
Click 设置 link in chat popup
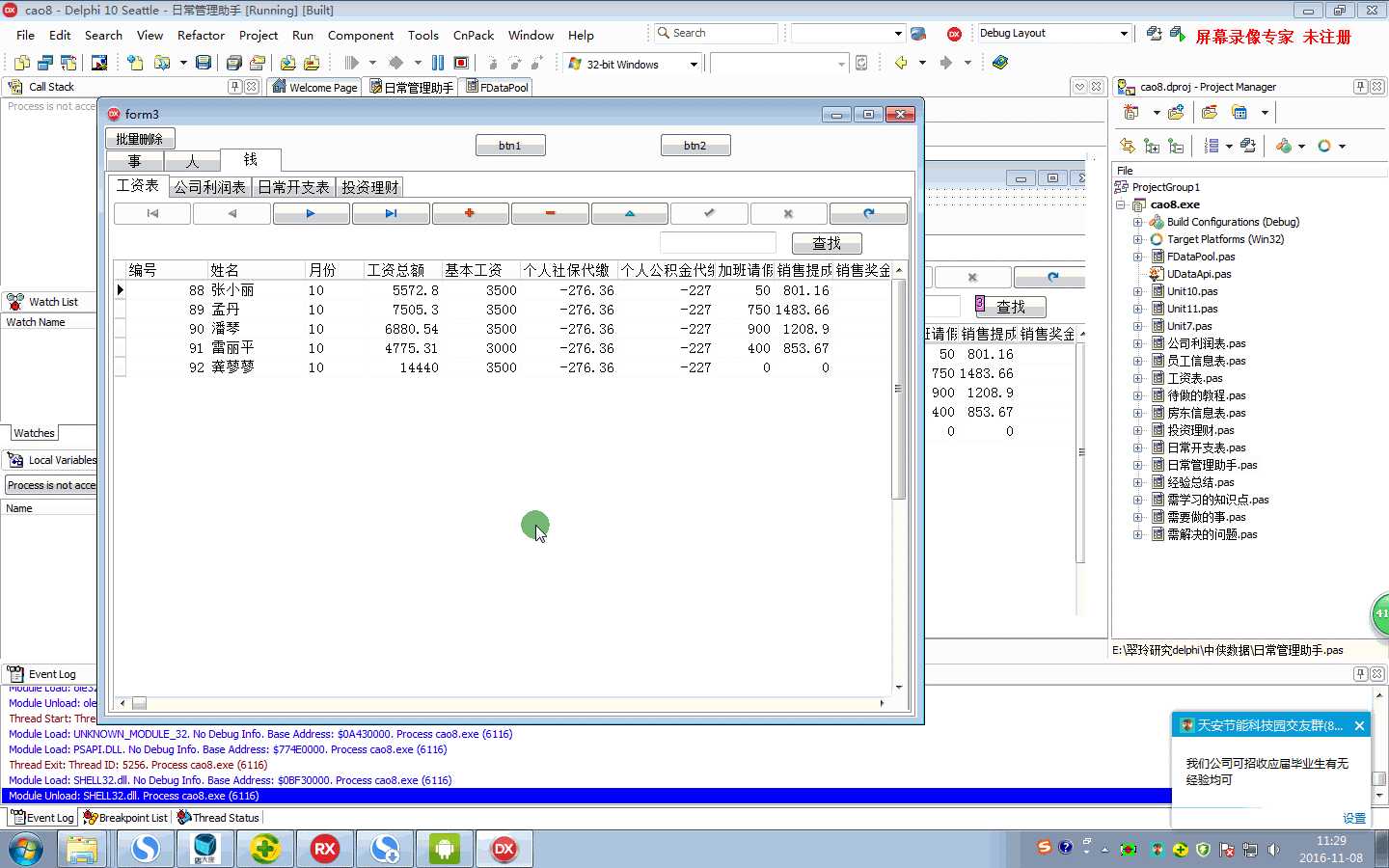(x=1354, y=818)
